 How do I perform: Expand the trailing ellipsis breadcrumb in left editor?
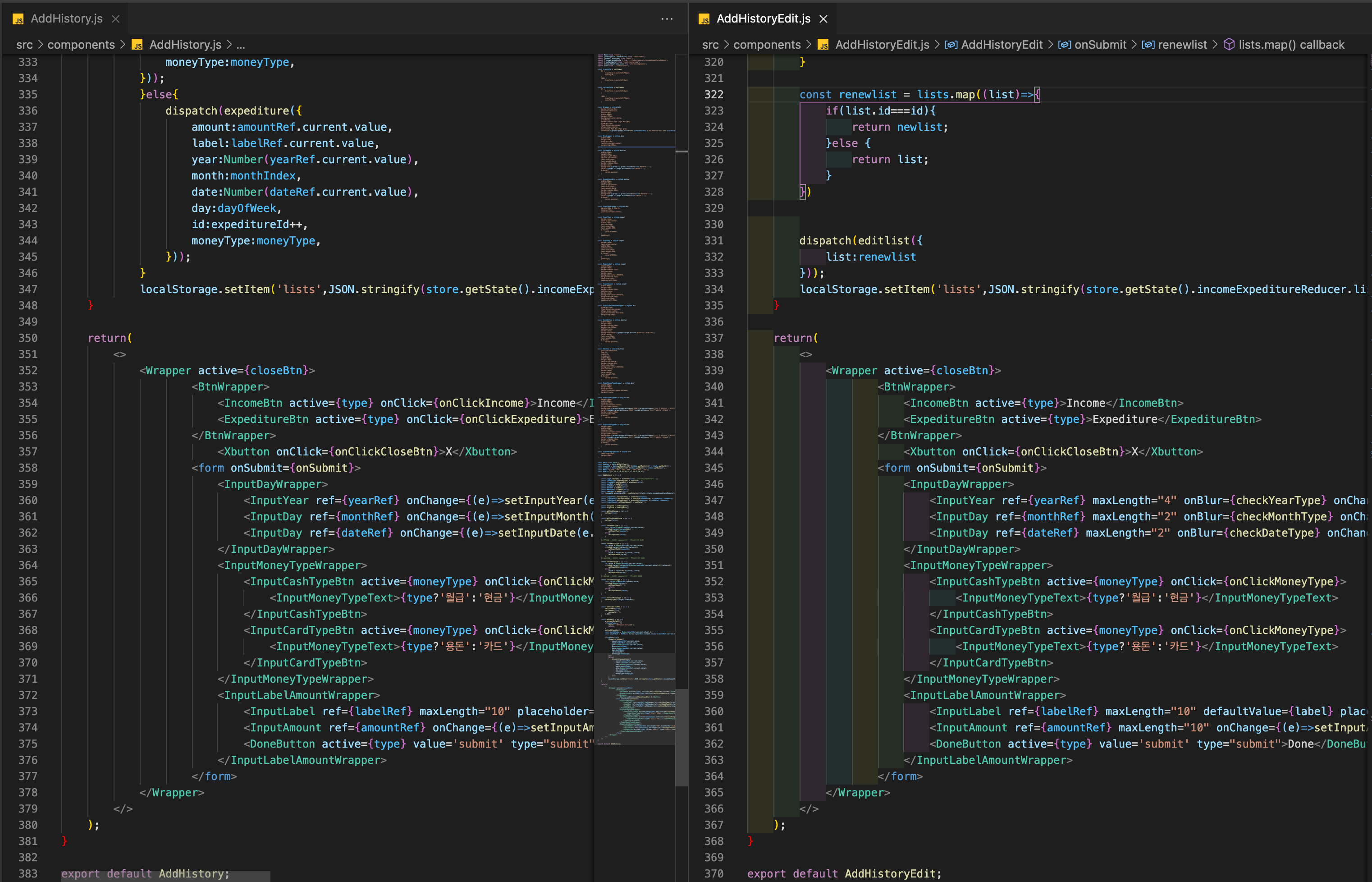pos(240,45)
